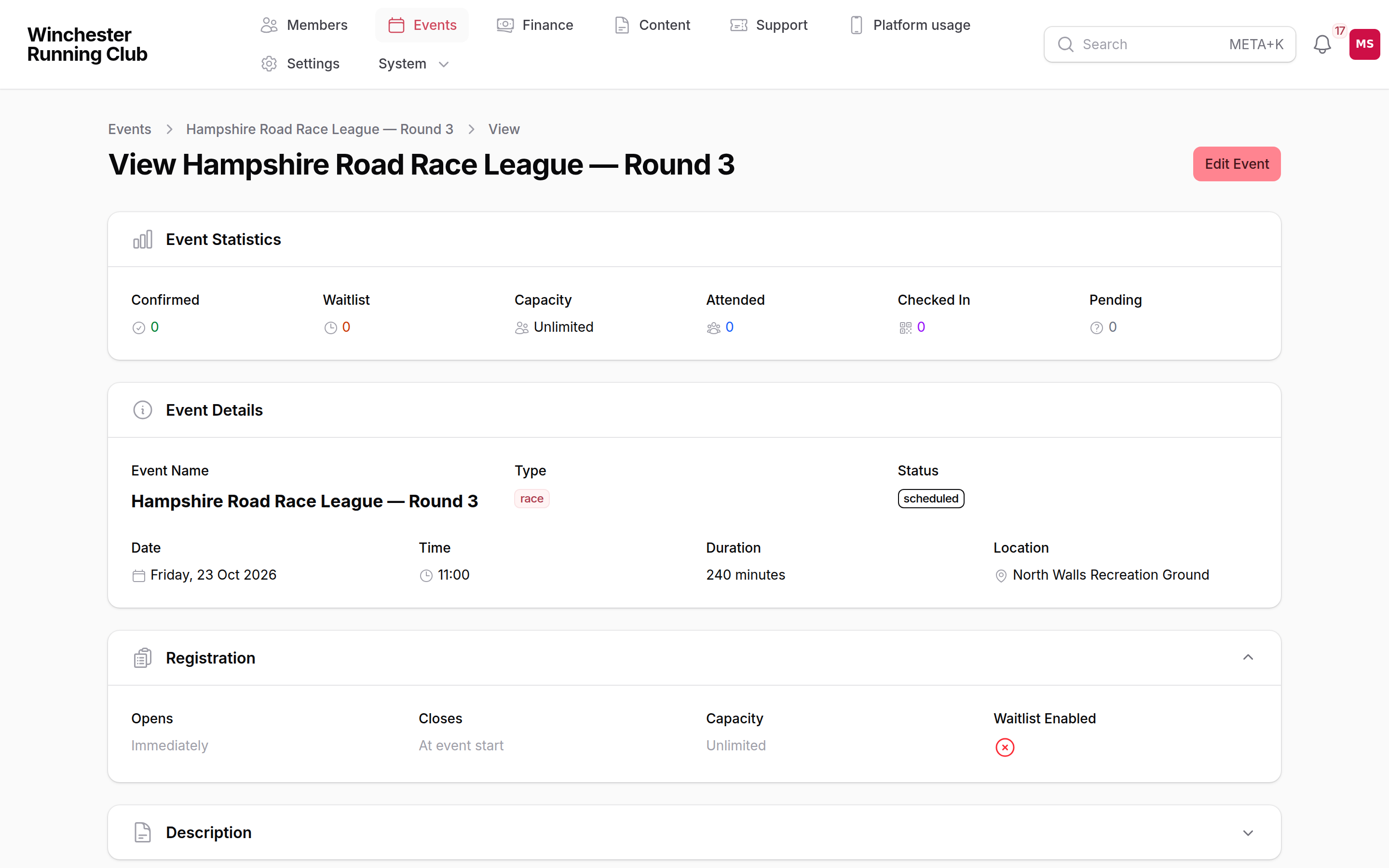
Task: Click the search magnifier icon
Action: point(1065,44)
